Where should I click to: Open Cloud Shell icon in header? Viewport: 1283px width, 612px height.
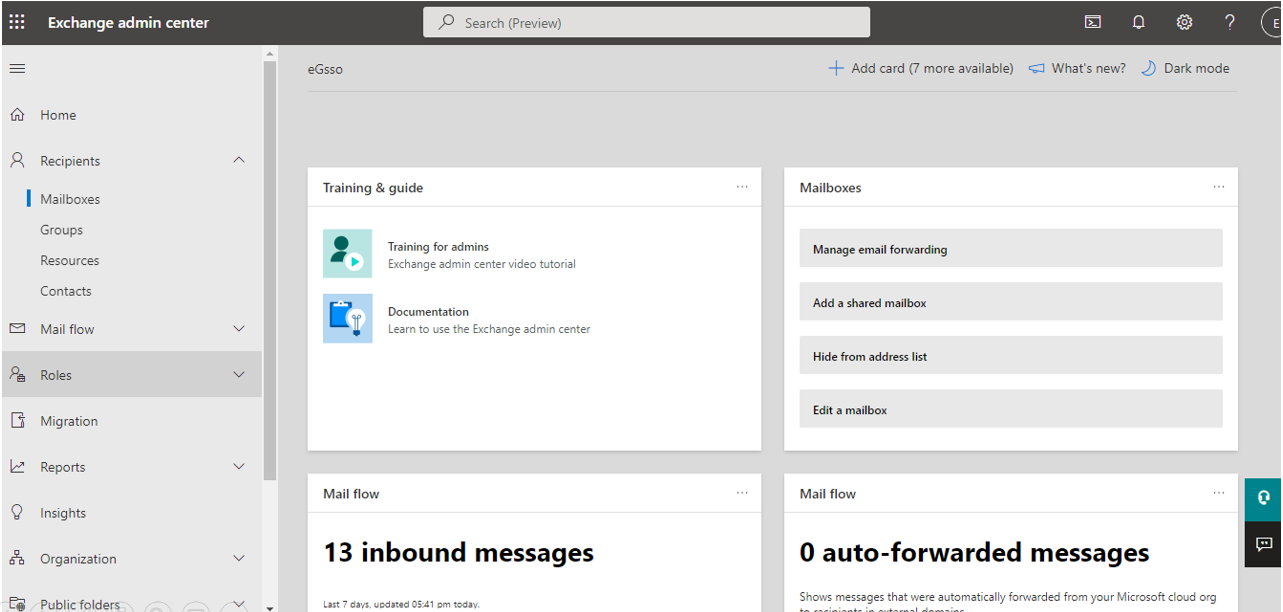click(1093, 22)
